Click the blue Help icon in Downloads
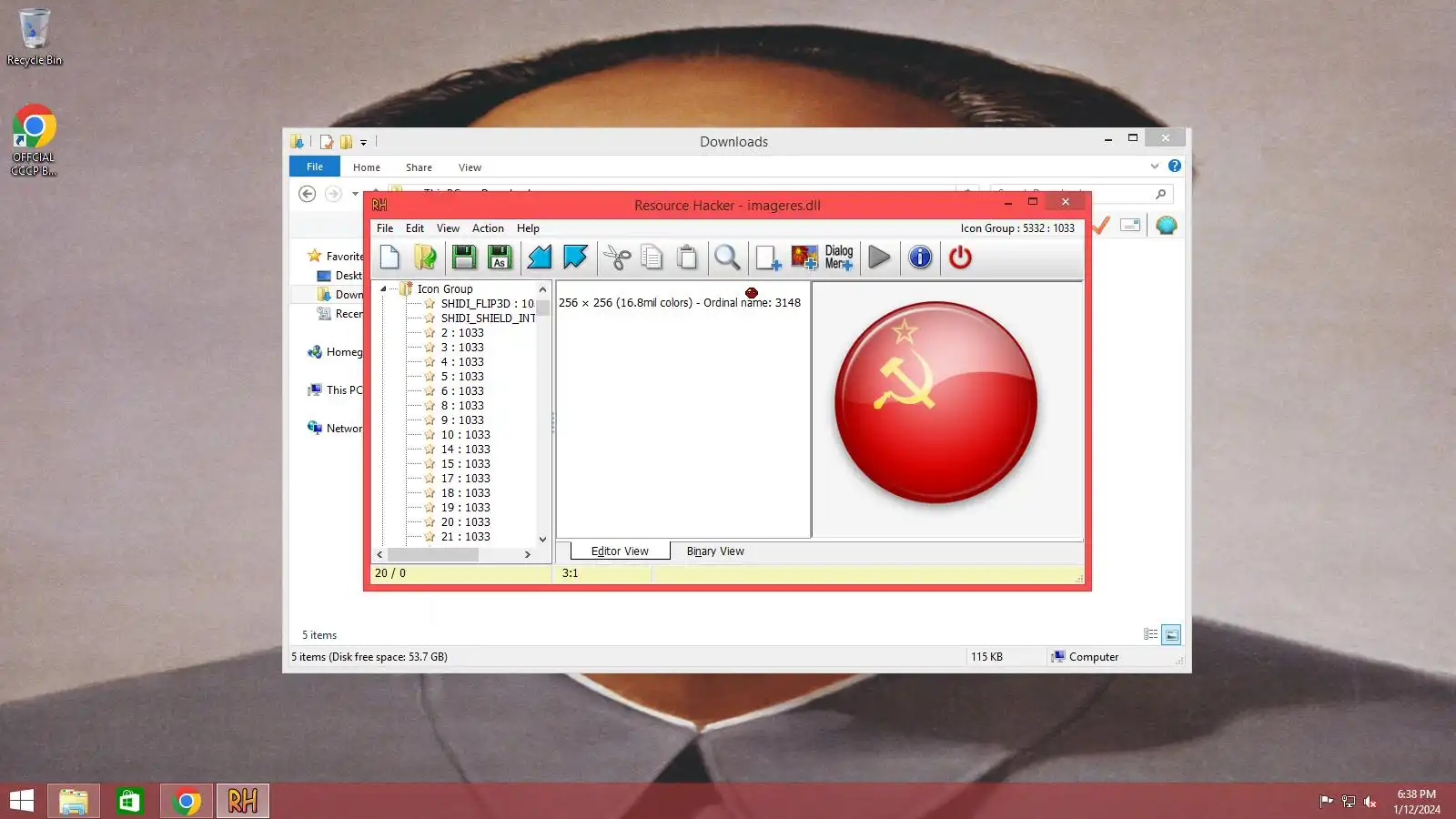 click(1175, 167)
